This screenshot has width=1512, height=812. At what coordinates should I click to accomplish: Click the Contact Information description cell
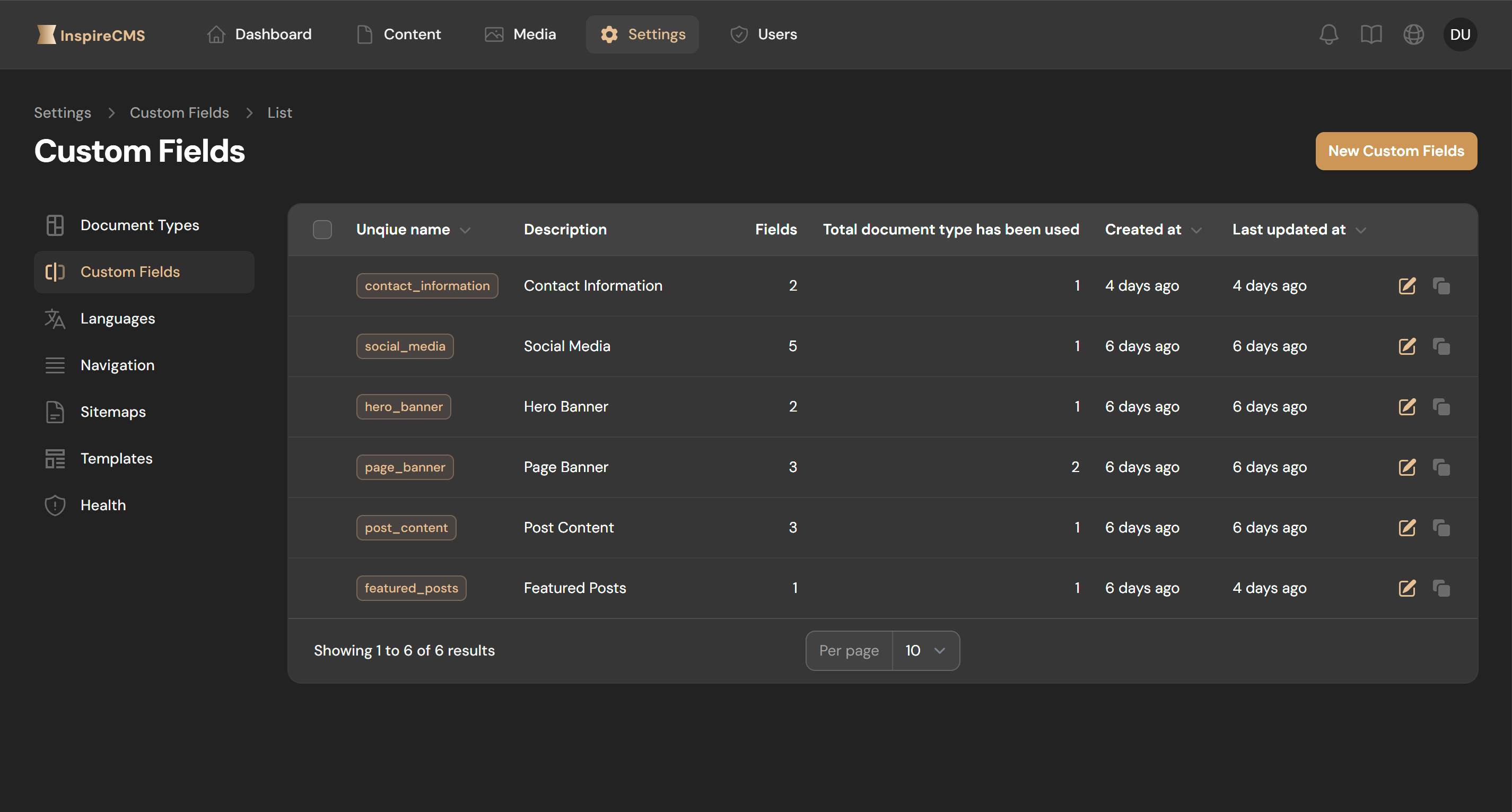click(593, 286)
